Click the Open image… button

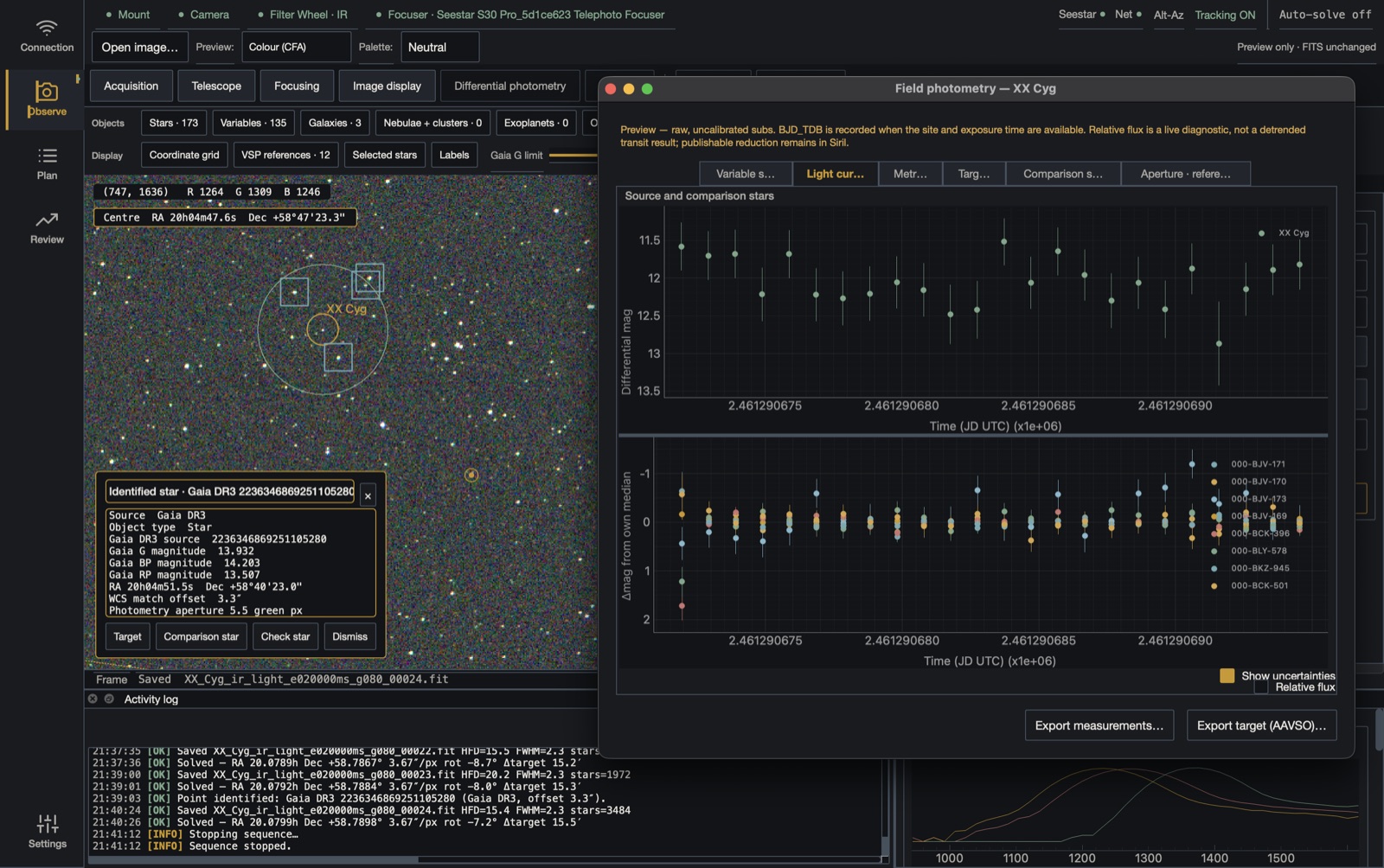pyautogui.click(x=140, y=47)
